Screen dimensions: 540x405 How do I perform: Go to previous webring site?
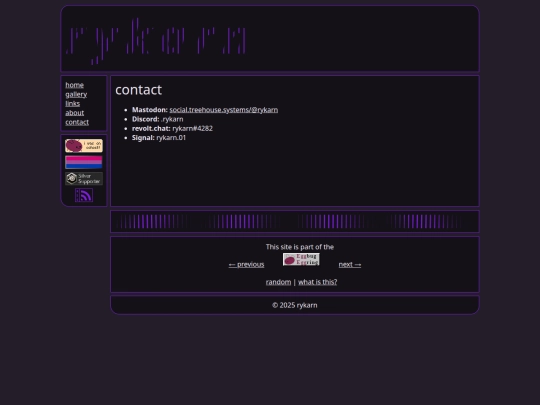coord(246,264)
